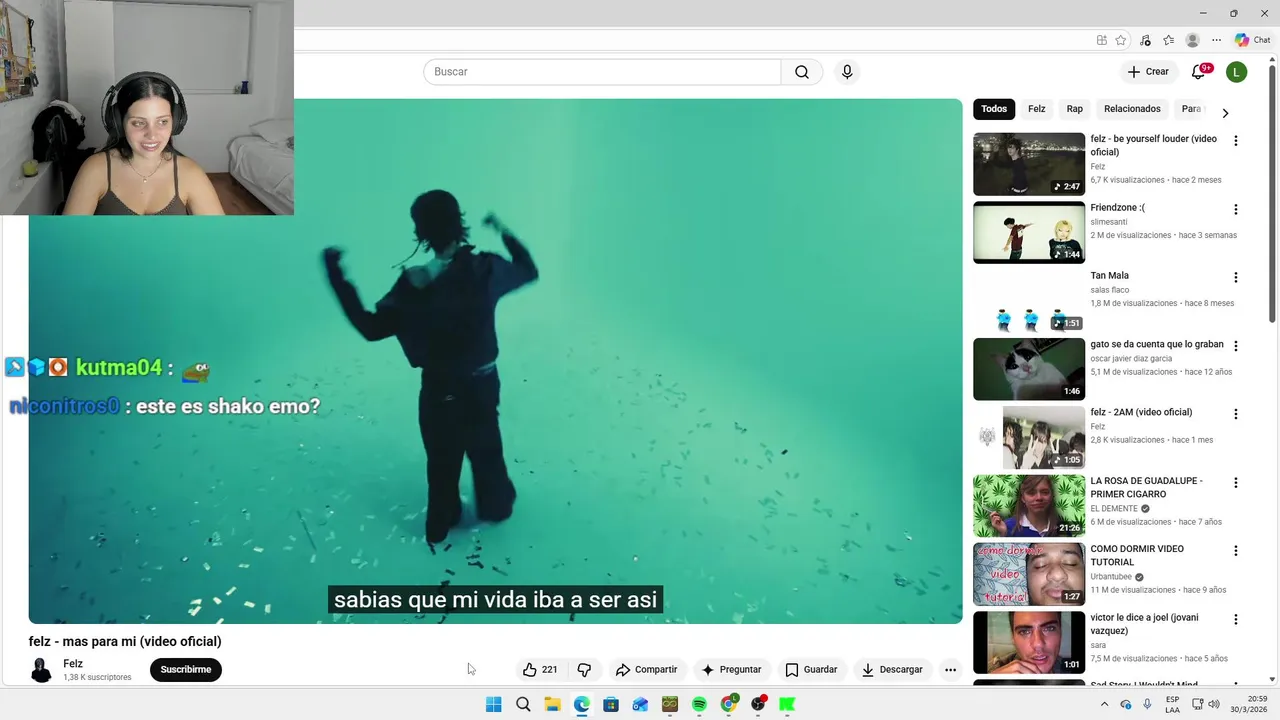Open Spotify from taskbar

click(x=699, y=704)
